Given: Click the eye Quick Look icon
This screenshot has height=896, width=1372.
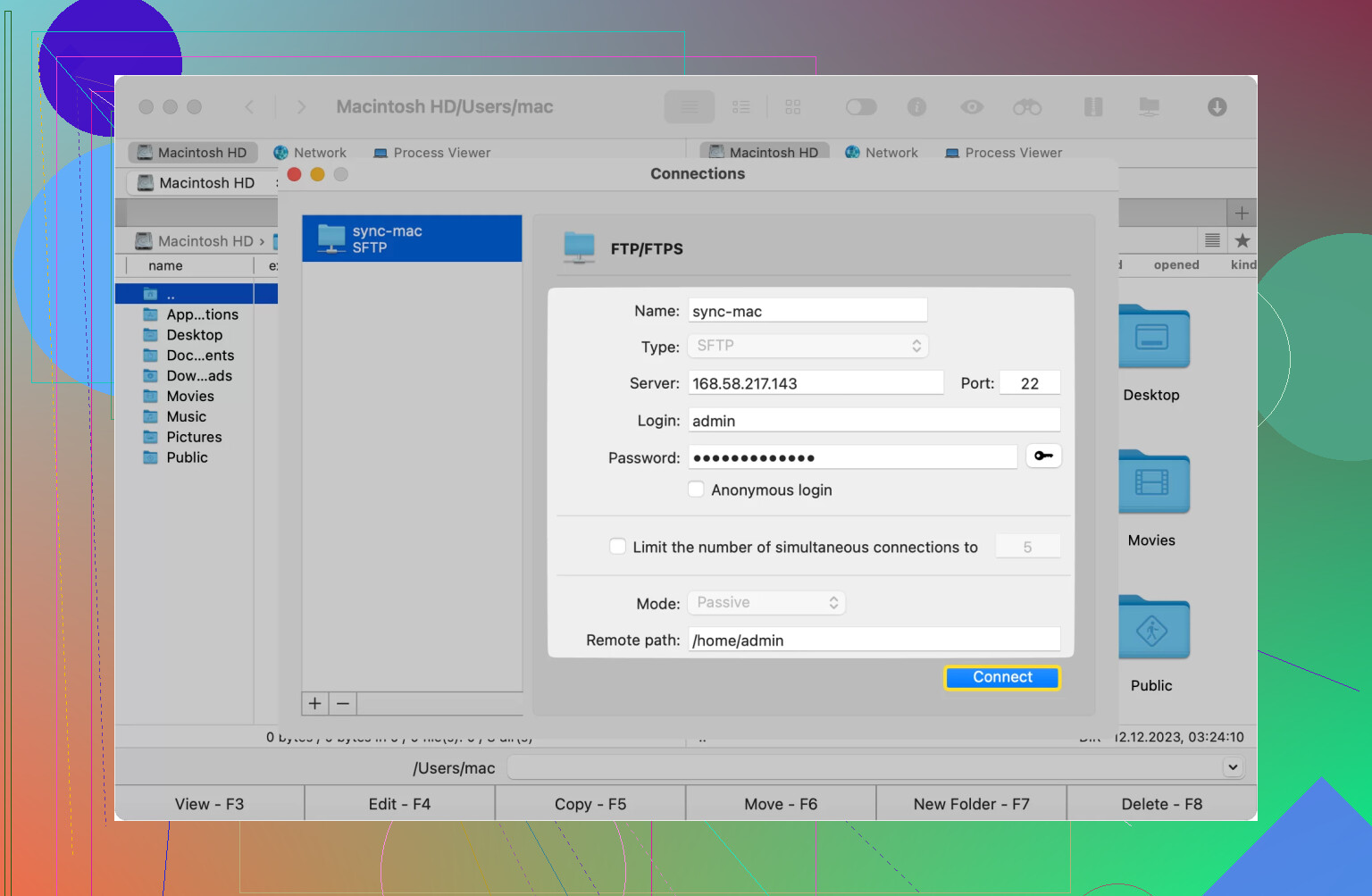Looking at the screenshot, I should pos(972,107).
